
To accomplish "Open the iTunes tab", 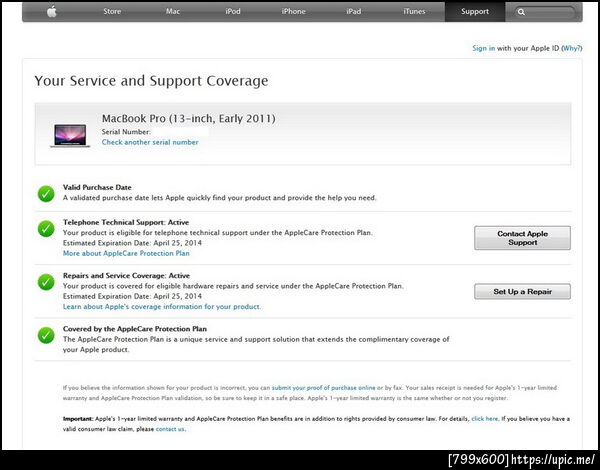I will (x=414, y=11).
